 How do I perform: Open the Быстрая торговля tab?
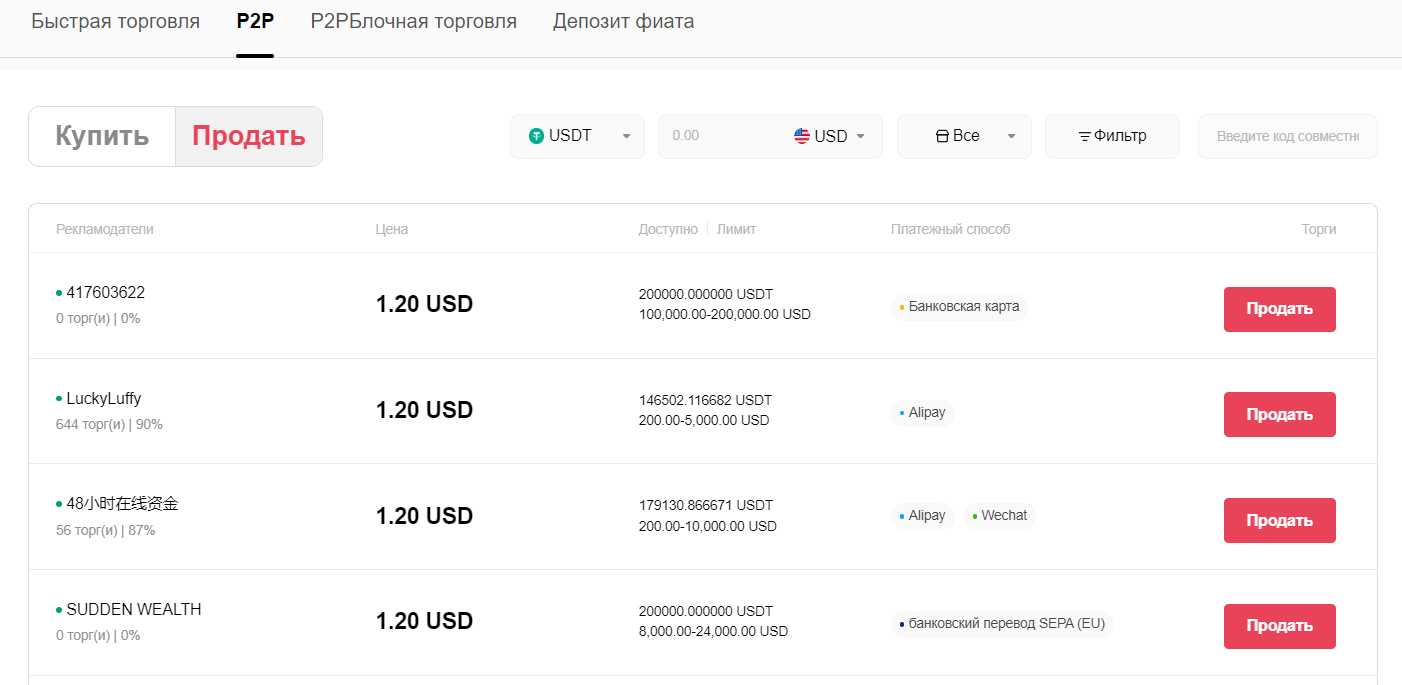click(x=116, y=20)
